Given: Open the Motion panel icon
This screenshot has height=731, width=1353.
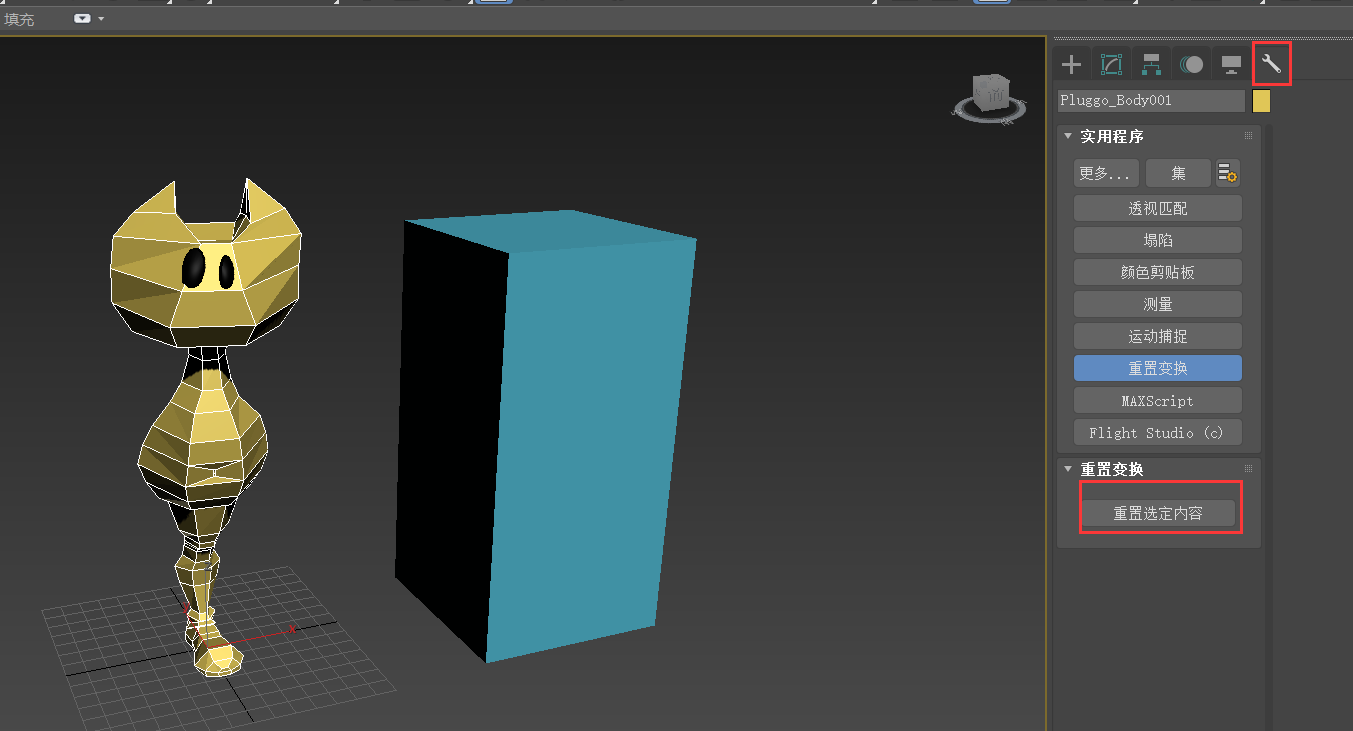Looking at the screenshot, I should pos(1191,63).
